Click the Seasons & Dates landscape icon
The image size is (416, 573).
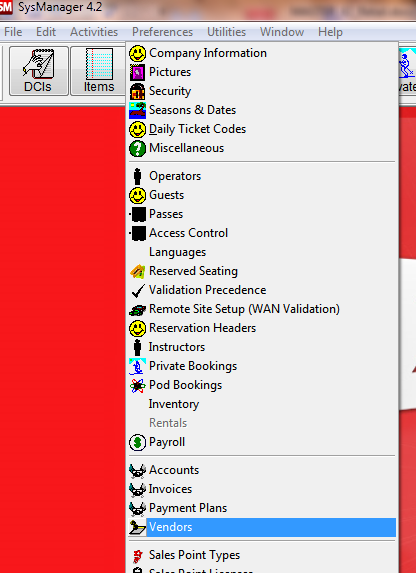pos(137,110)
